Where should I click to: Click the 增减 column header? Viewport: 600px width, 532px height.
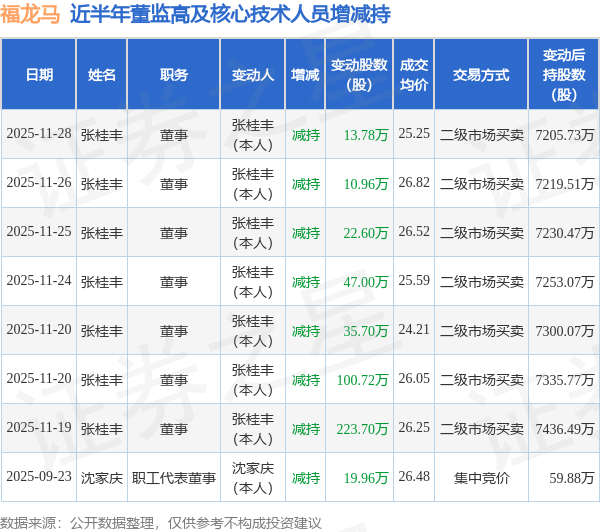coord(305,75)
